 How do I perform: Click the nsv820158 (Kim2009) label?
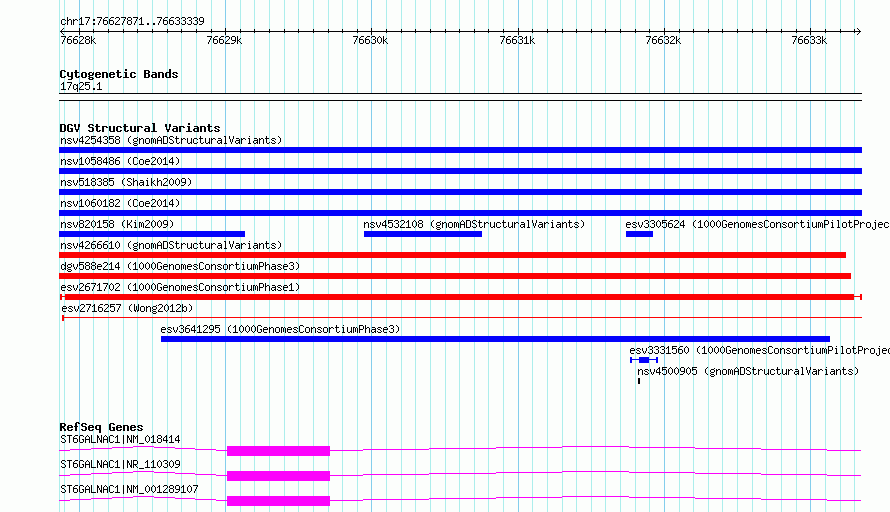(x=117, y=224)
